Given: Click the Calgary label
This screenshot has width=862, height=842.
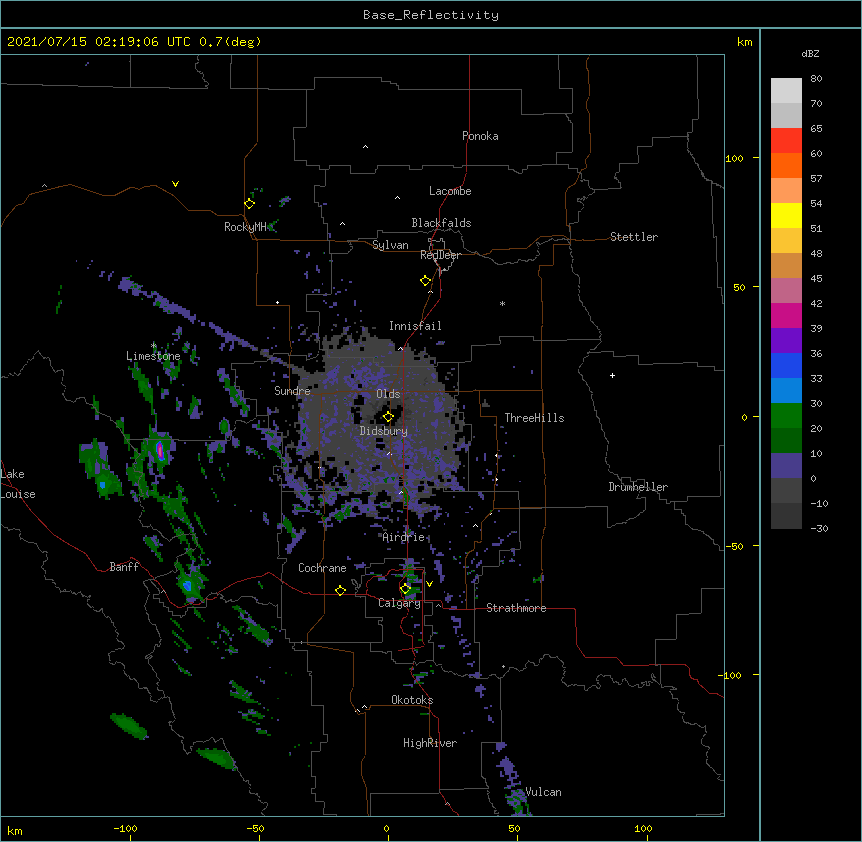Looking at the screenshot, I should click(399, 603).
